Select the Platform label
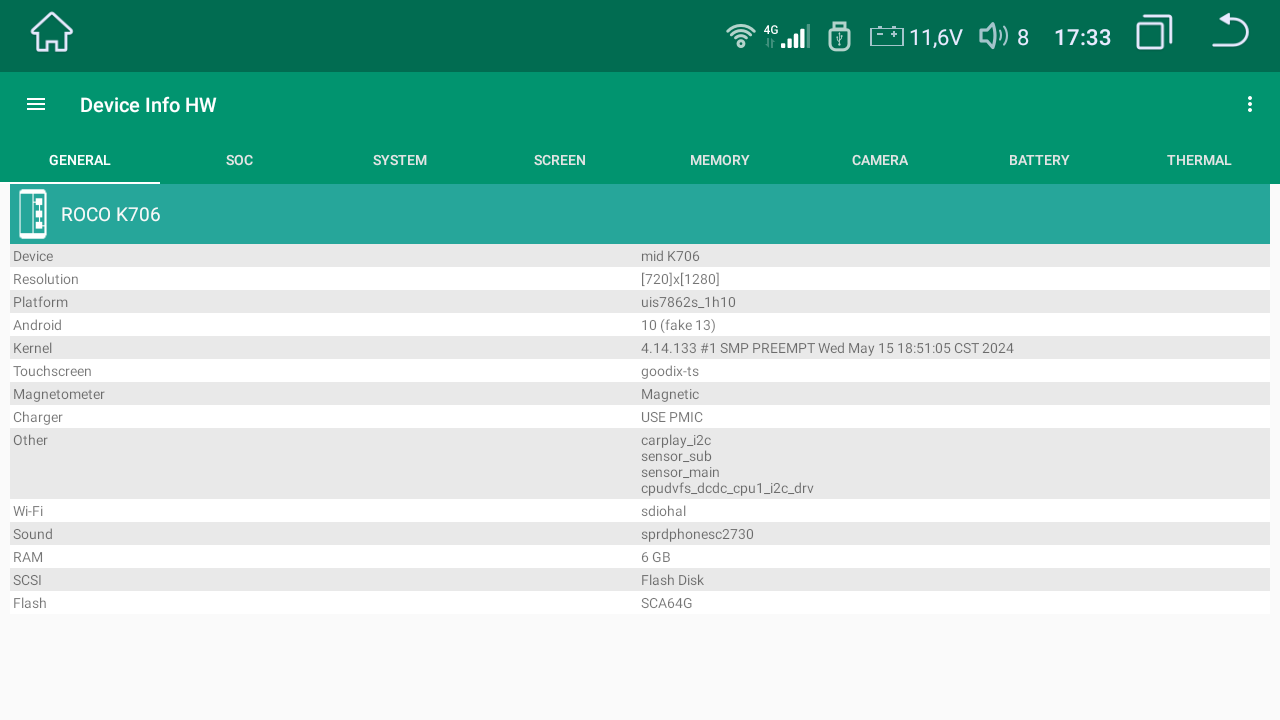Screen dimensions: 1280x720 click(41, 302)
